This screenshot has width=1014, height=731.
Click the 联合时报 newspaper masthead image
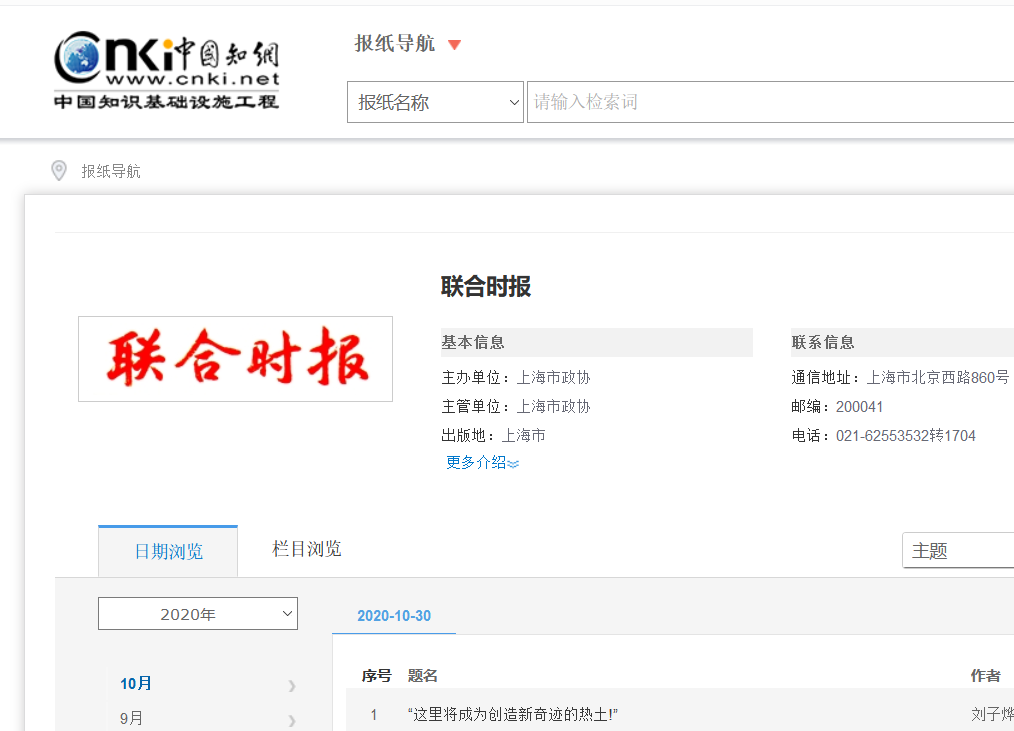pyautogui.click(x=236, y=359)
